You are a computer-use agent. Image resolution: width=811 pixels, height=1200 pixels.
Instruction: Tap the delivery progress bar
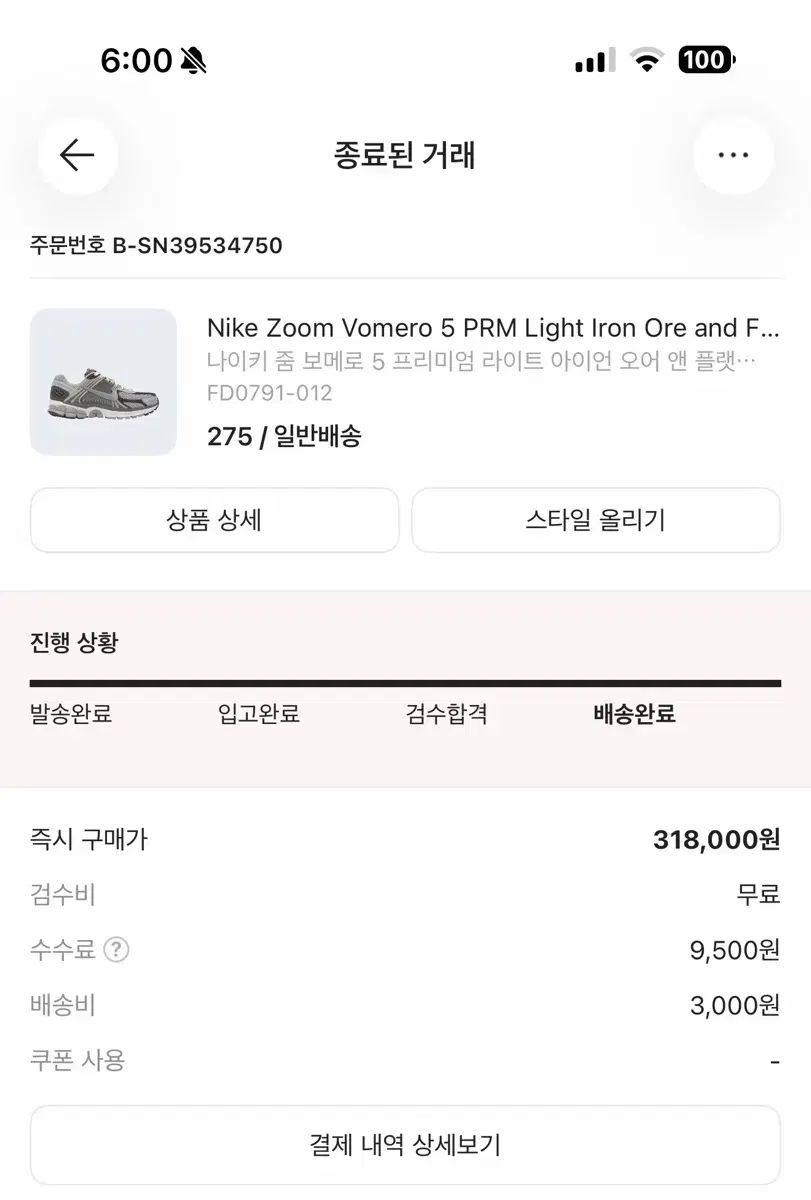click(405, 684)
